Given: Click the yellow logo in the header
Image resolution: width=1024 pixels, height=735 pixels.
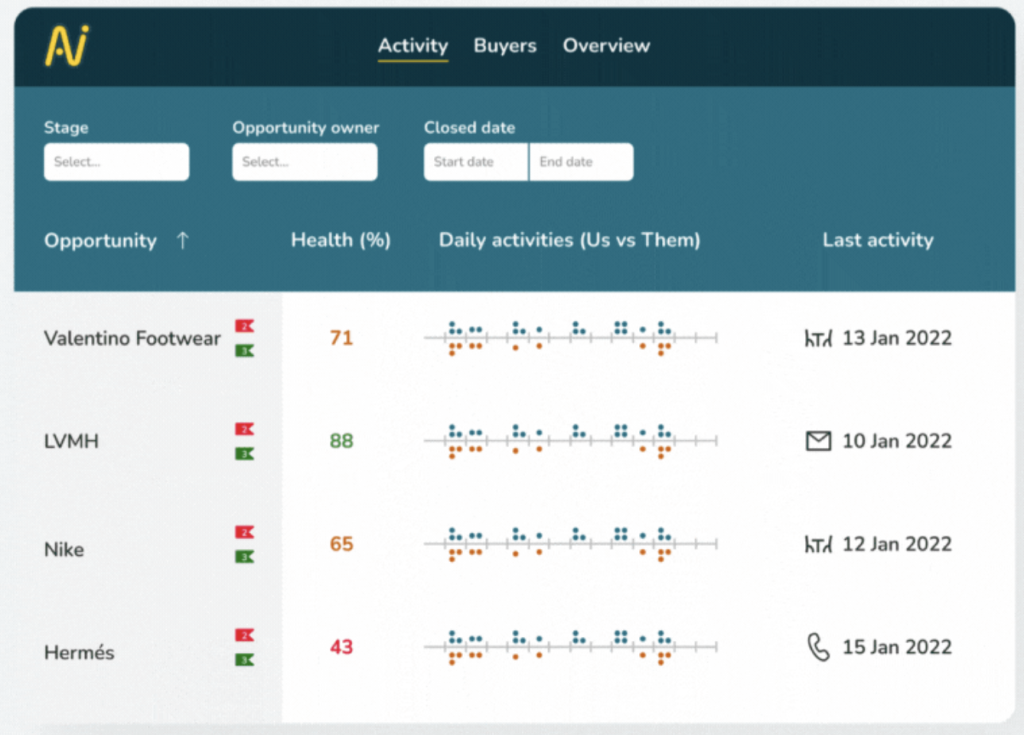Looking at the screenshot, I should pyautogui.click(x=67, y=46).
